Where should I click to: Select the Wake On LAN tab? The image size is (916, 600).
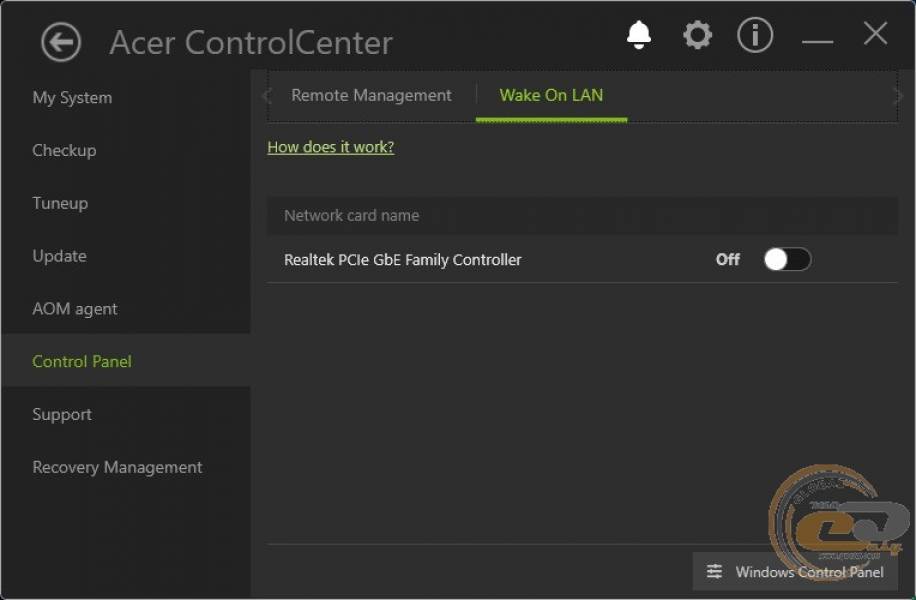[x=551, y=95]
